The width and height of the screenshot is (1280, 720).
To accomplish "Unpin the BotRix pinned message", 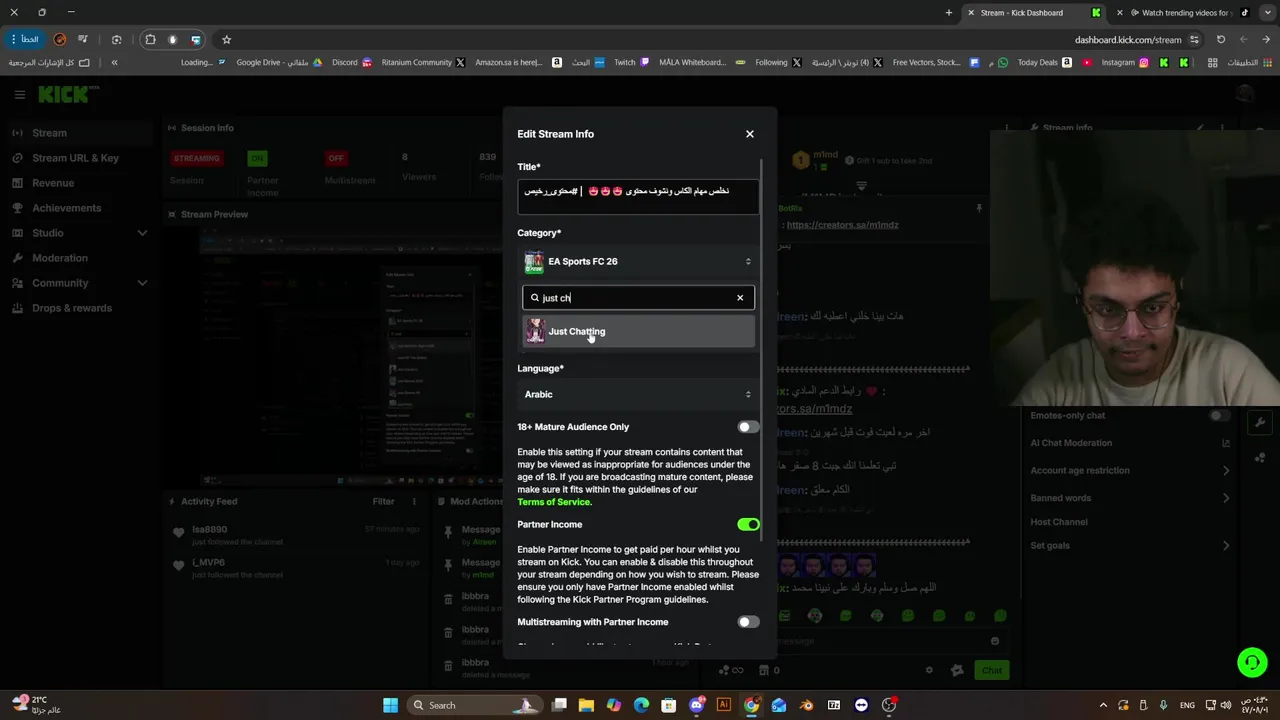I will pyautogui.click(x=979, y=208).
